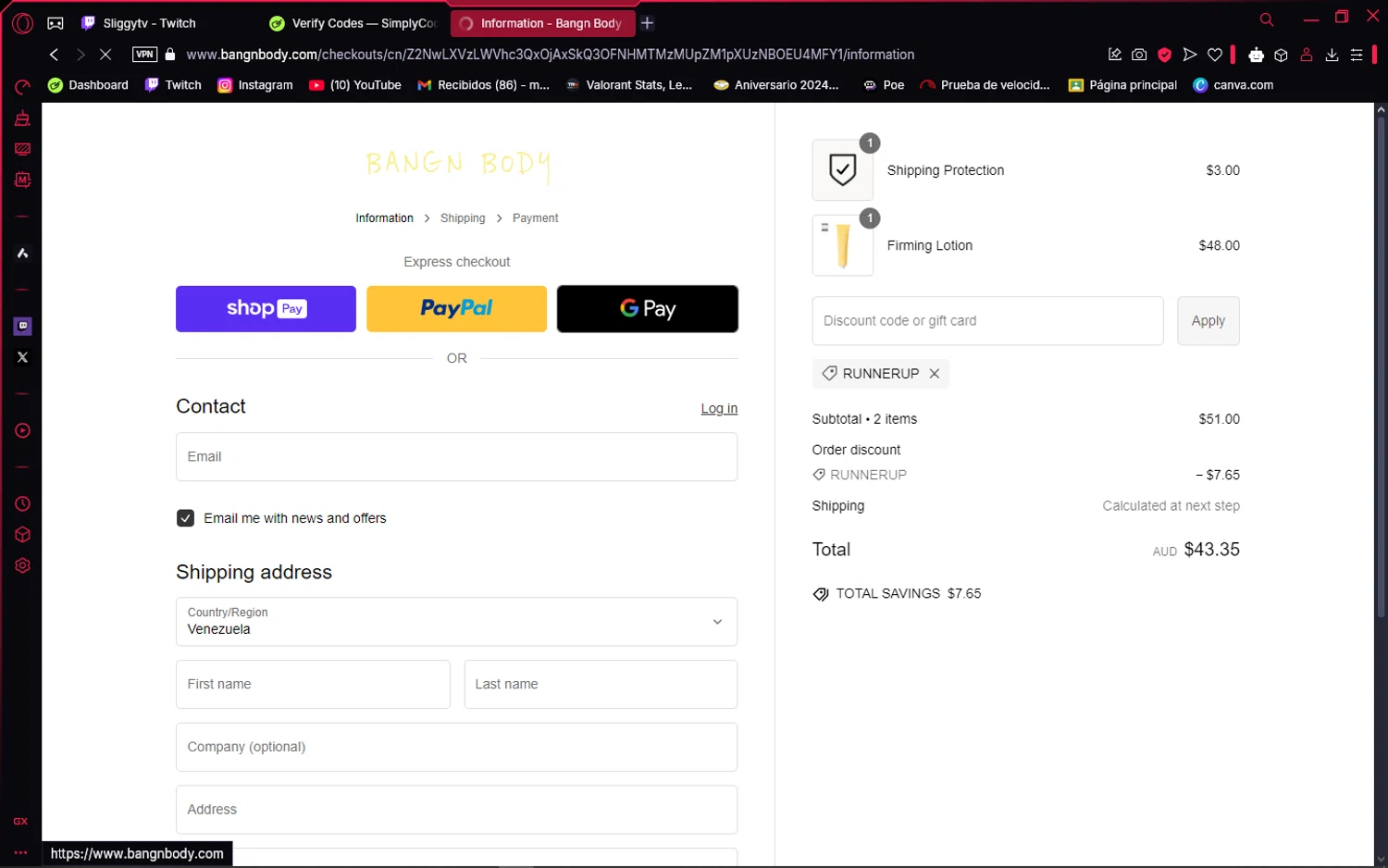Take a snapshot with the camera icon
Viewport: 1388px width, 868px height.
(1139, 55)
